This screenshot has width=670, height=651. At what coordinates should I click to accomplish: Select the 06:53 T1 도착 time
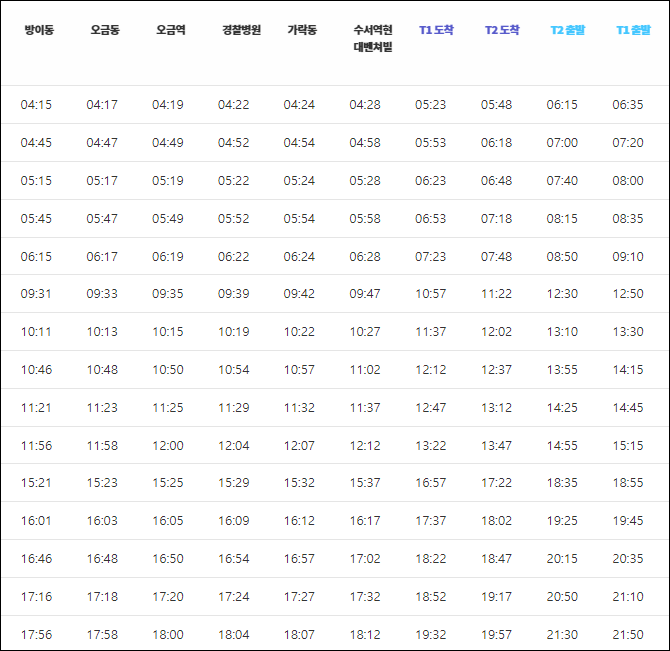pyautogui.click(x=431, y=219)
